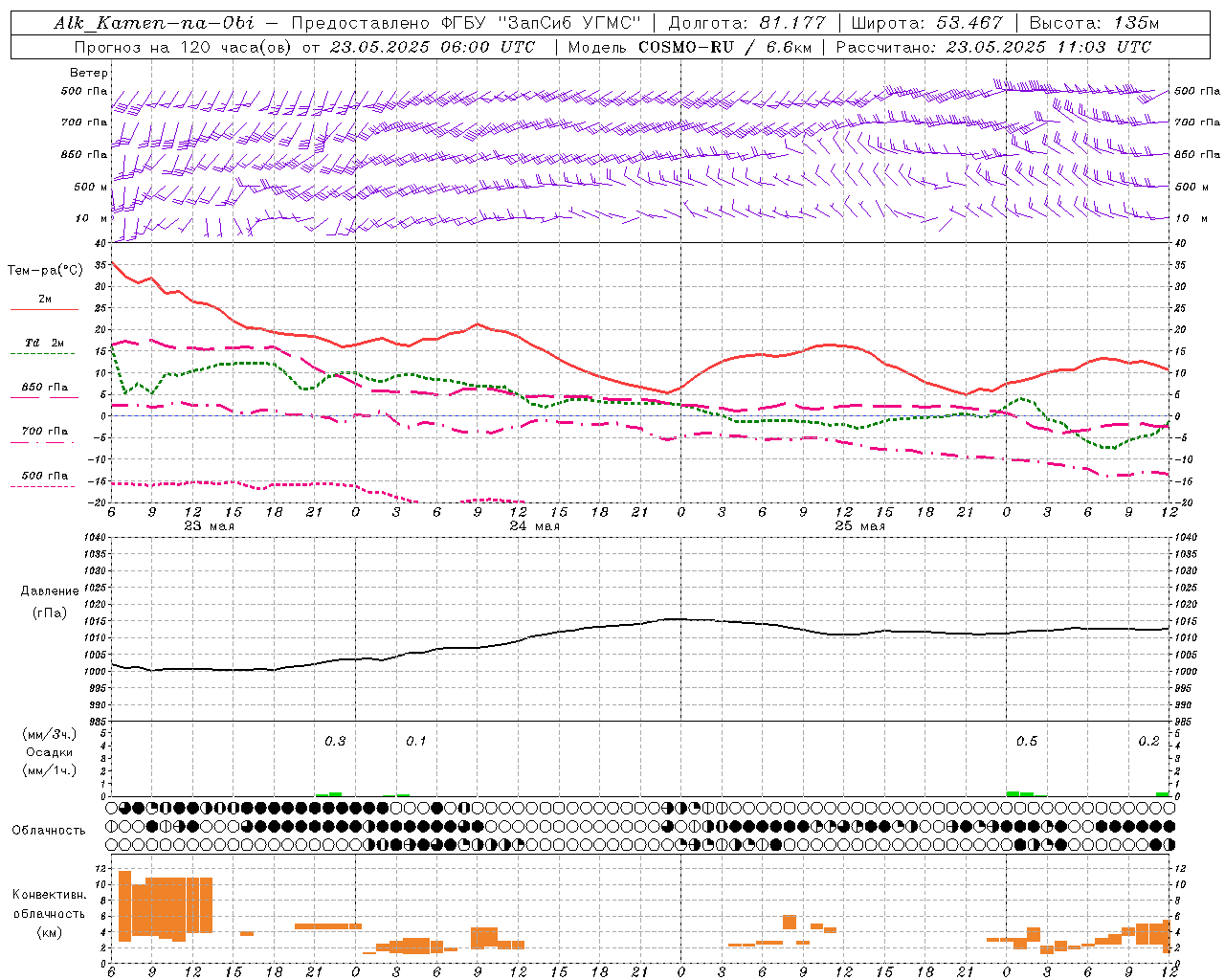The width and height of the screenshot is (1225, 980).
Task: Click the 850 гПа temperature legend entry
Action: pos(45,387)
